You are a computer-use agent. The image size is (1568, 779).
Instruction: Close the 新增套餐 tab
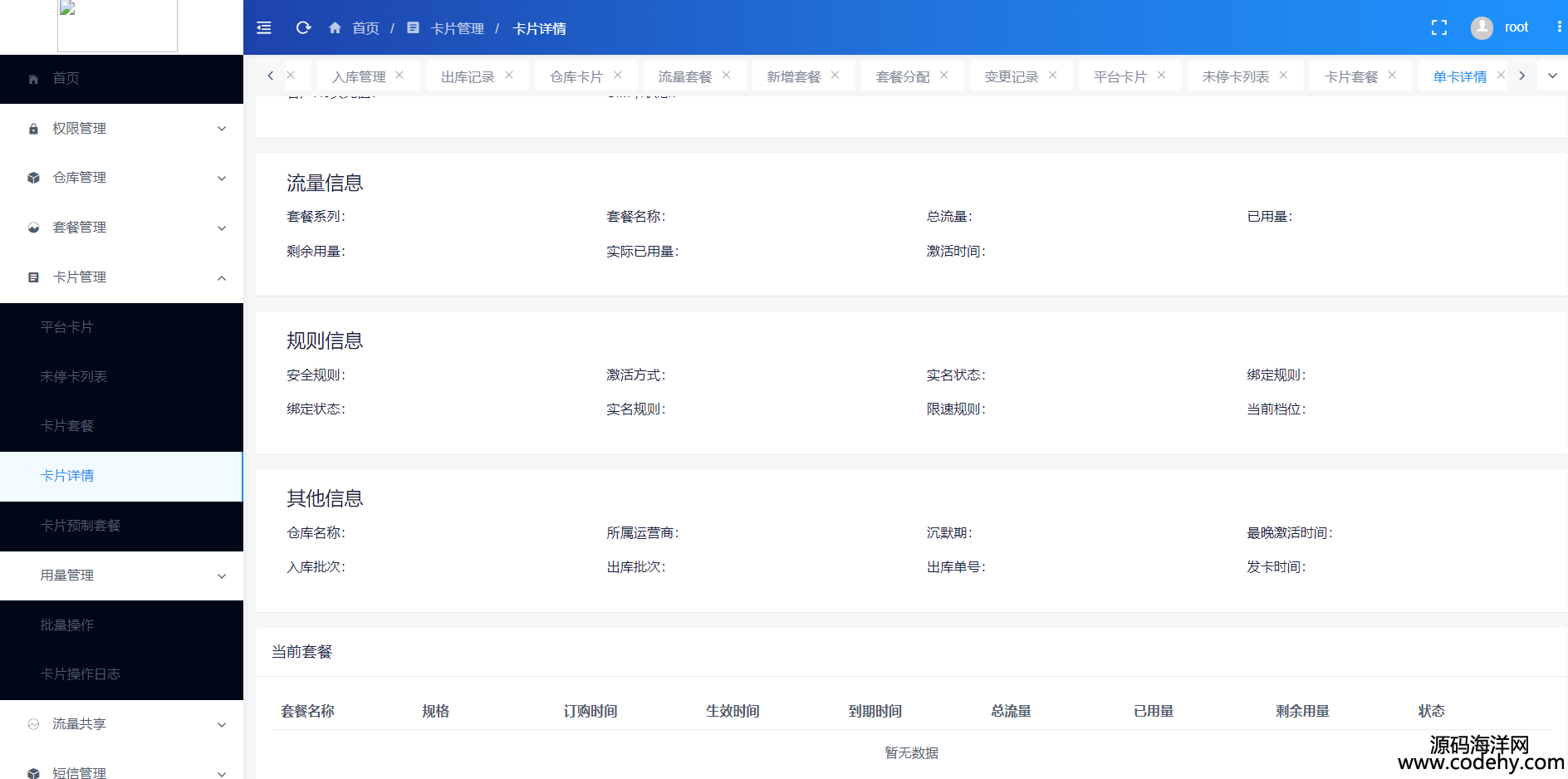pos(835,75)
